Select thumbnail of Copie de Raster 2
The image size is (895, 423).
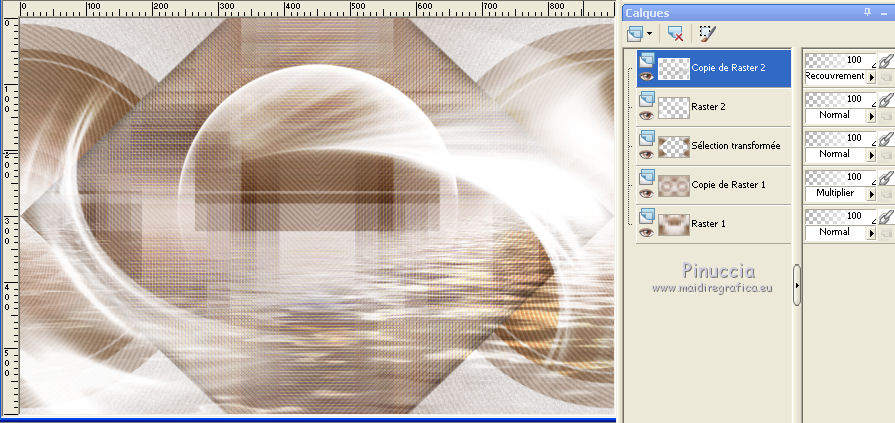pos(674,69)
